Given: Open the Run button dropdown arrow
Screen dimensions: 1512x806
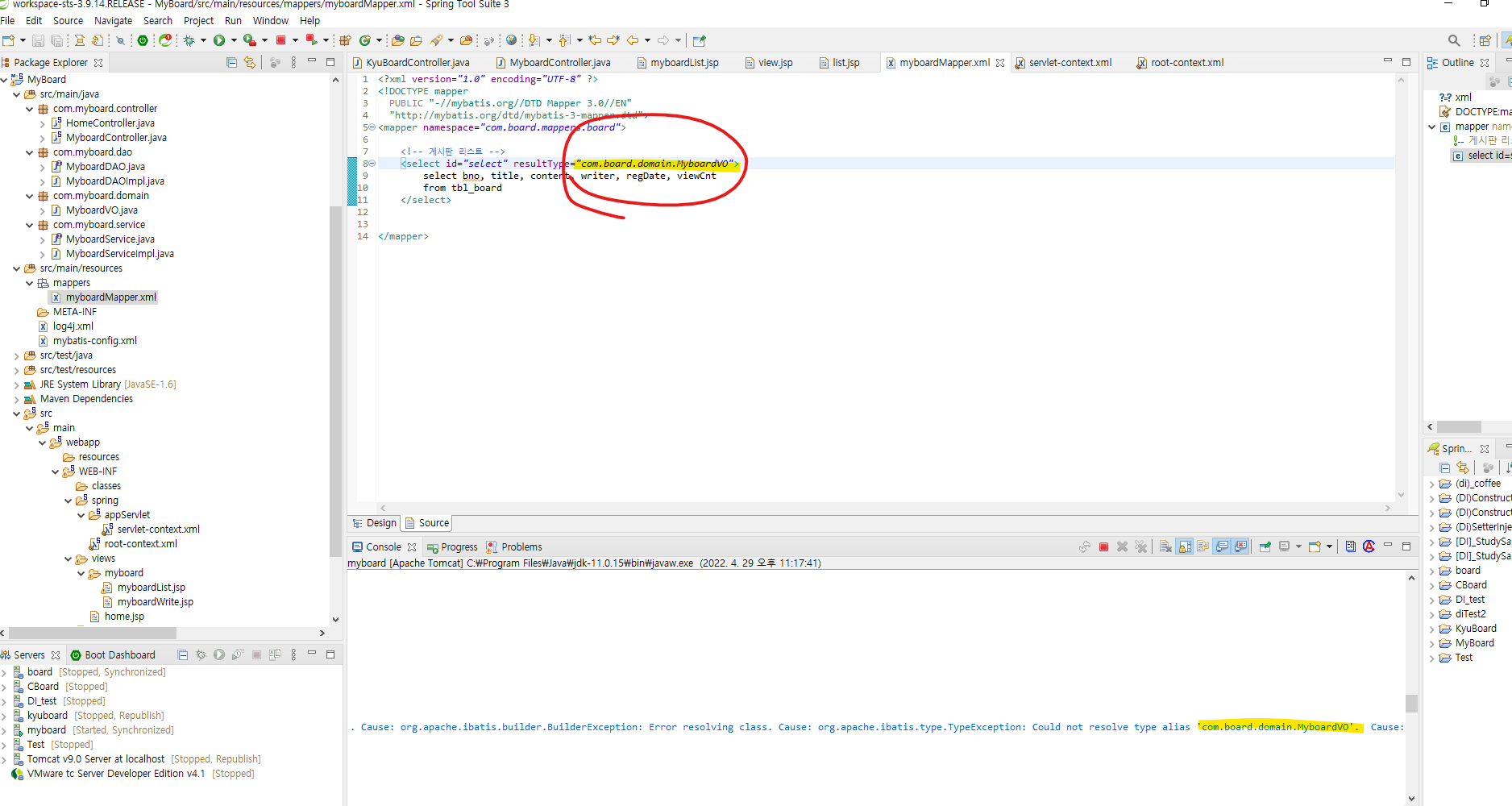Looking at the screenshot, I should (x=234, y=40).
